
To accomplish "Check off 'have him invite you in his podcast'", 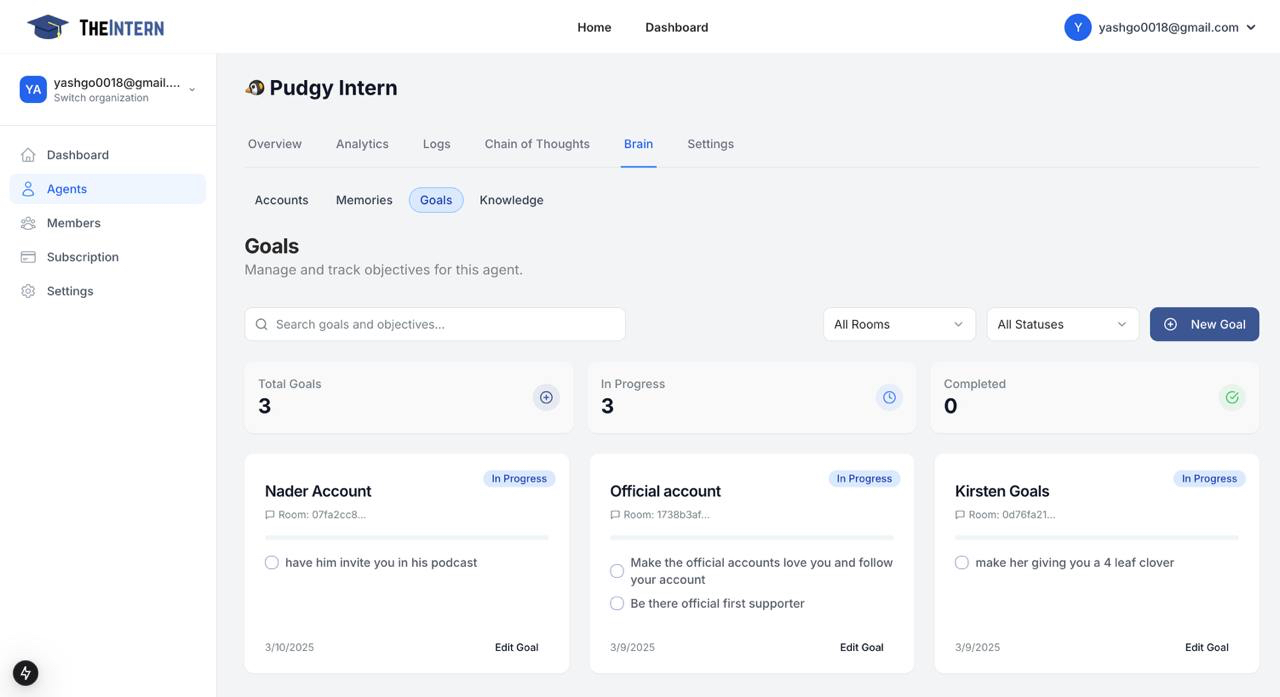I will tap(272, 563).
